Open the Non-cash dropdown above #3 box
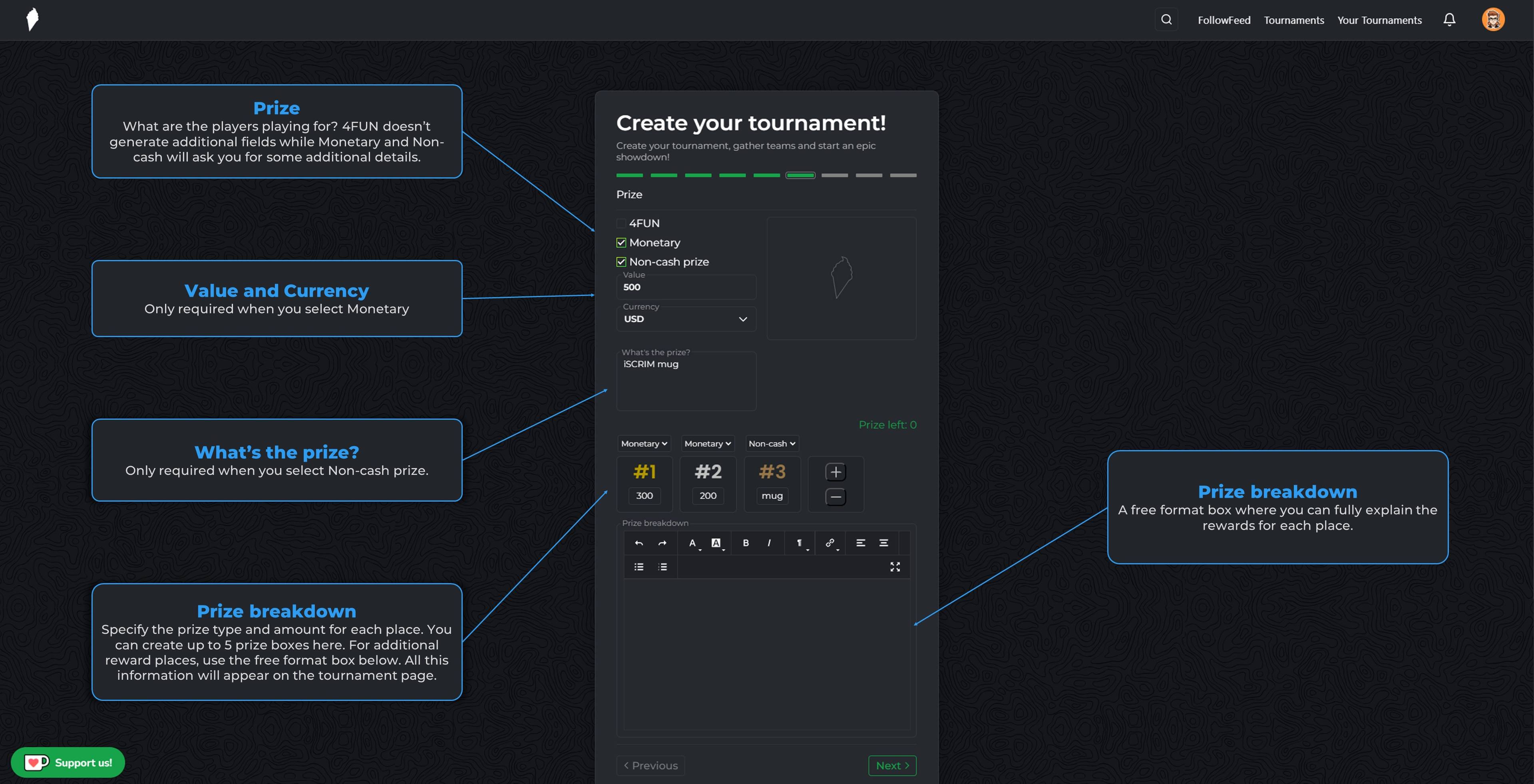Viewport: 1534px width, 784px height. pyautogui.click(x=771, y=443)
